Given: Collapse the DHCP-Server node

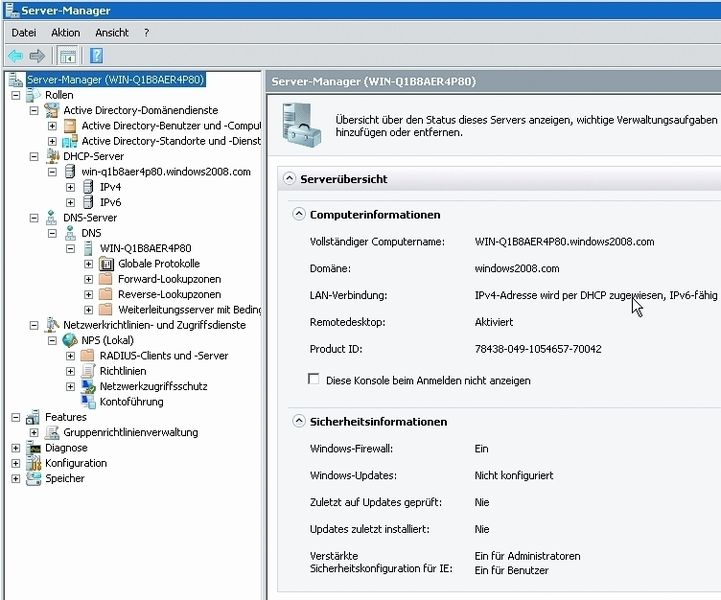Looking at the screenshot, I should pyautogui.click(x=34, y=156).
